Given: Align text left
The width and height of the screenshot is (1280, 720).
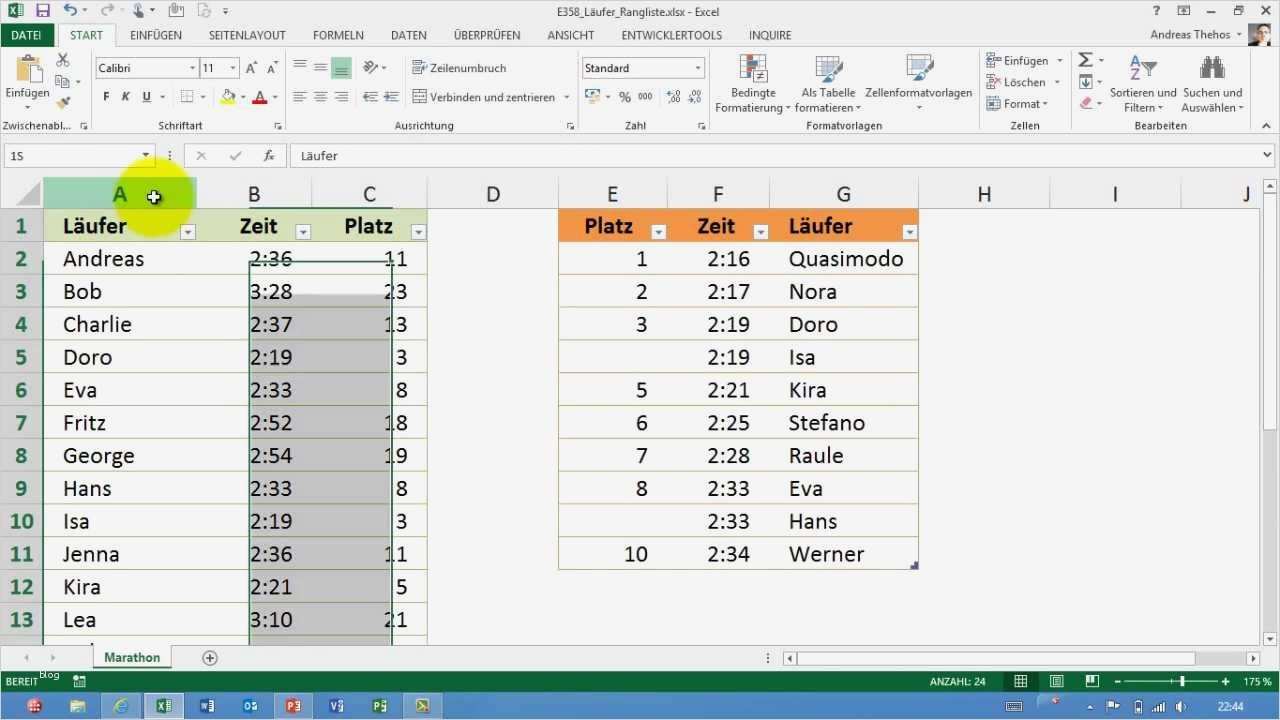Looking at the screenshot, I should [x=300, y=97].
